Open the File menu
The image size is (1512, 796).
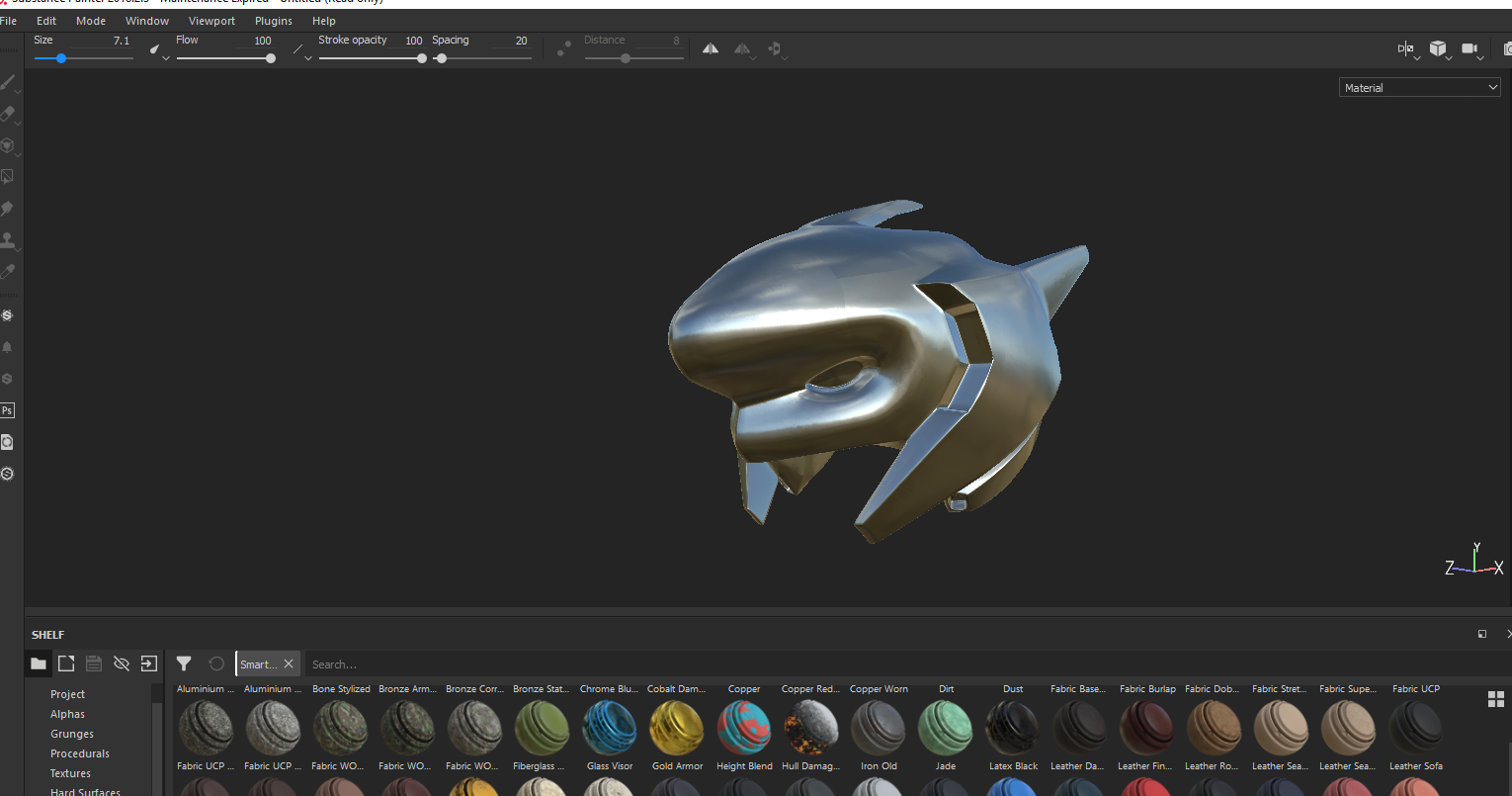[x=9, y=21]
